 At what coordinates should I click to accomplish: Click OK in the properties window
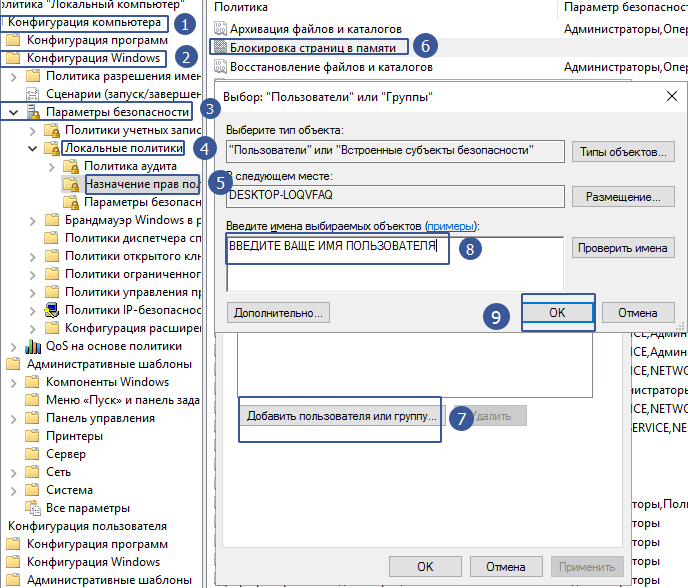point(425,566)
